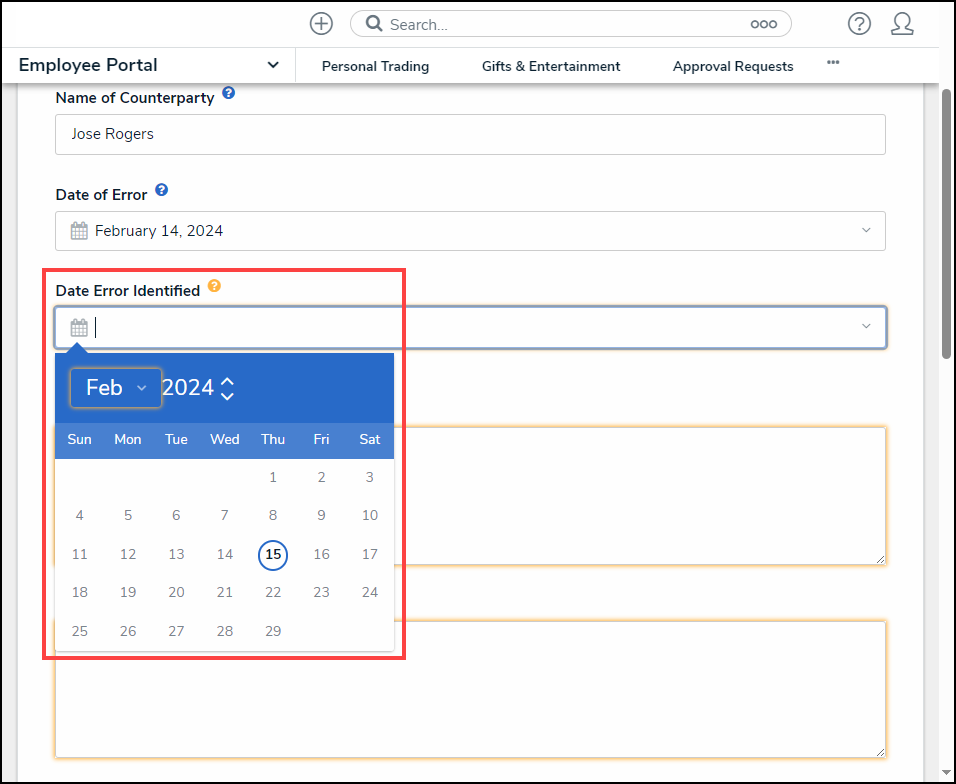Expand the Date of Error dropdown arrow
This screenshot has height=784, width=956.
click(866, 231)
